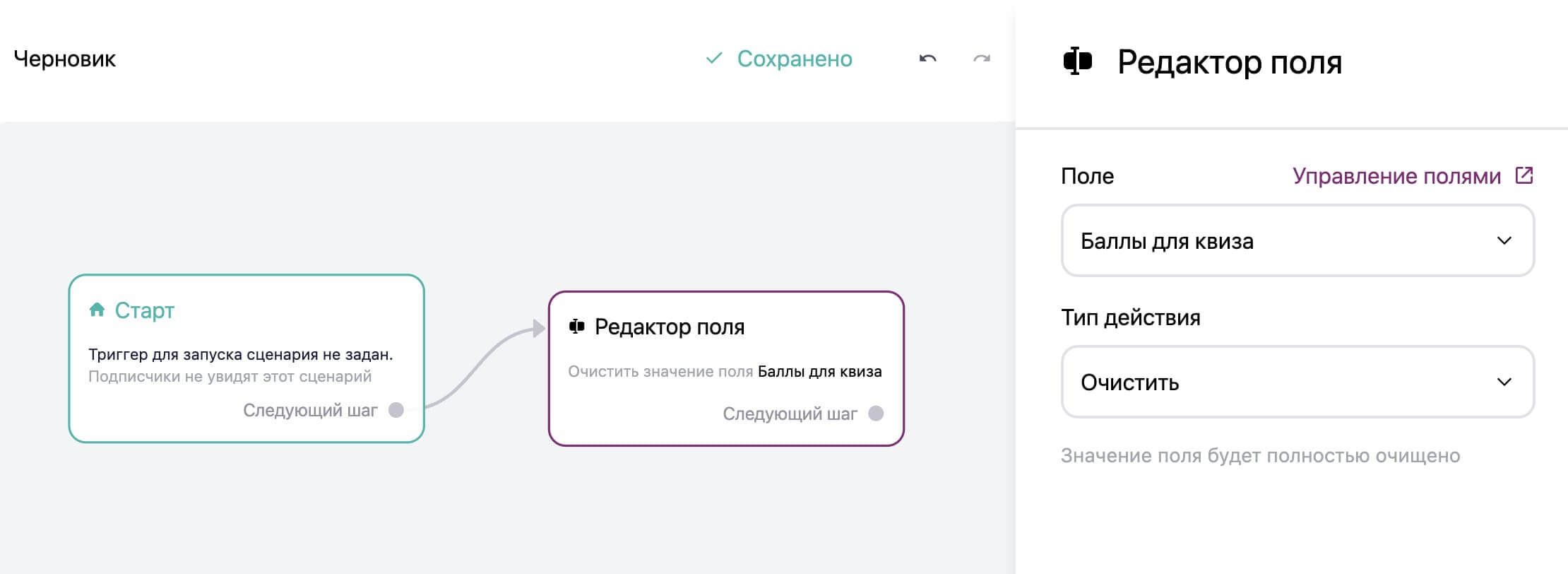Click the redo arrow icon
Viewport: 1568px width, 574px height.
(981, 59)
